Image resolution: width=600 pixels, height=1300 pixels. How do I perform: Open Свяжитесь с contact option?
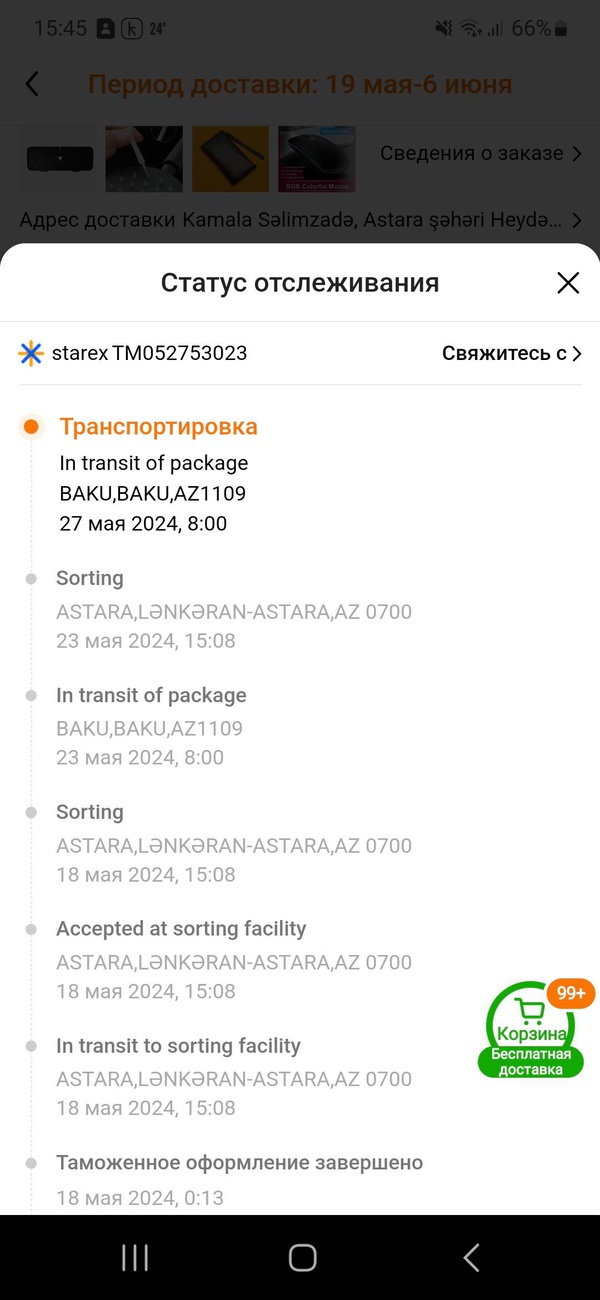pyautogui.click(x=512, y=353)
